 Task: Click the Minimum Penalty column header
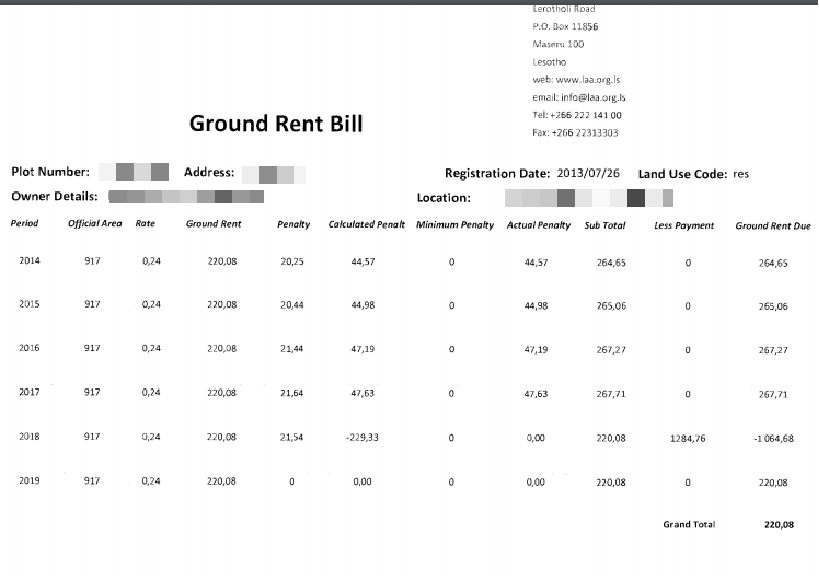455,225
